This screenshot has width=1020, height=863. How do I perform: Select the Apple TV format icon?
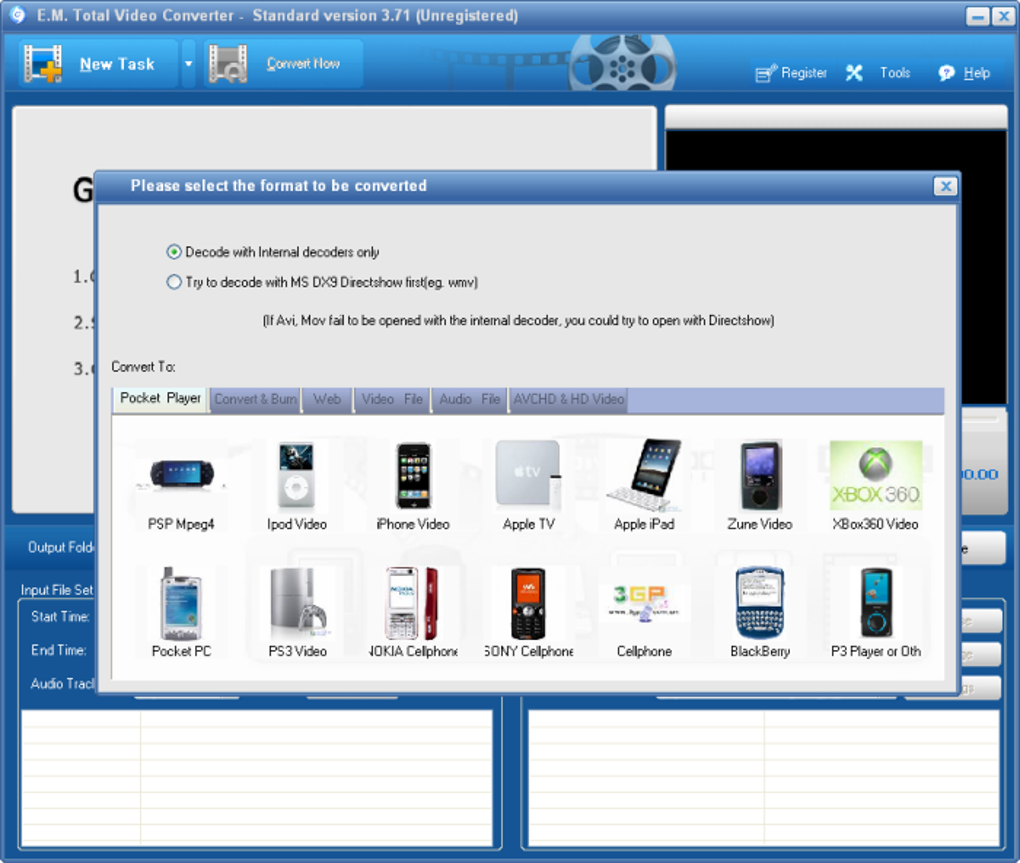[x=528, y=475]
